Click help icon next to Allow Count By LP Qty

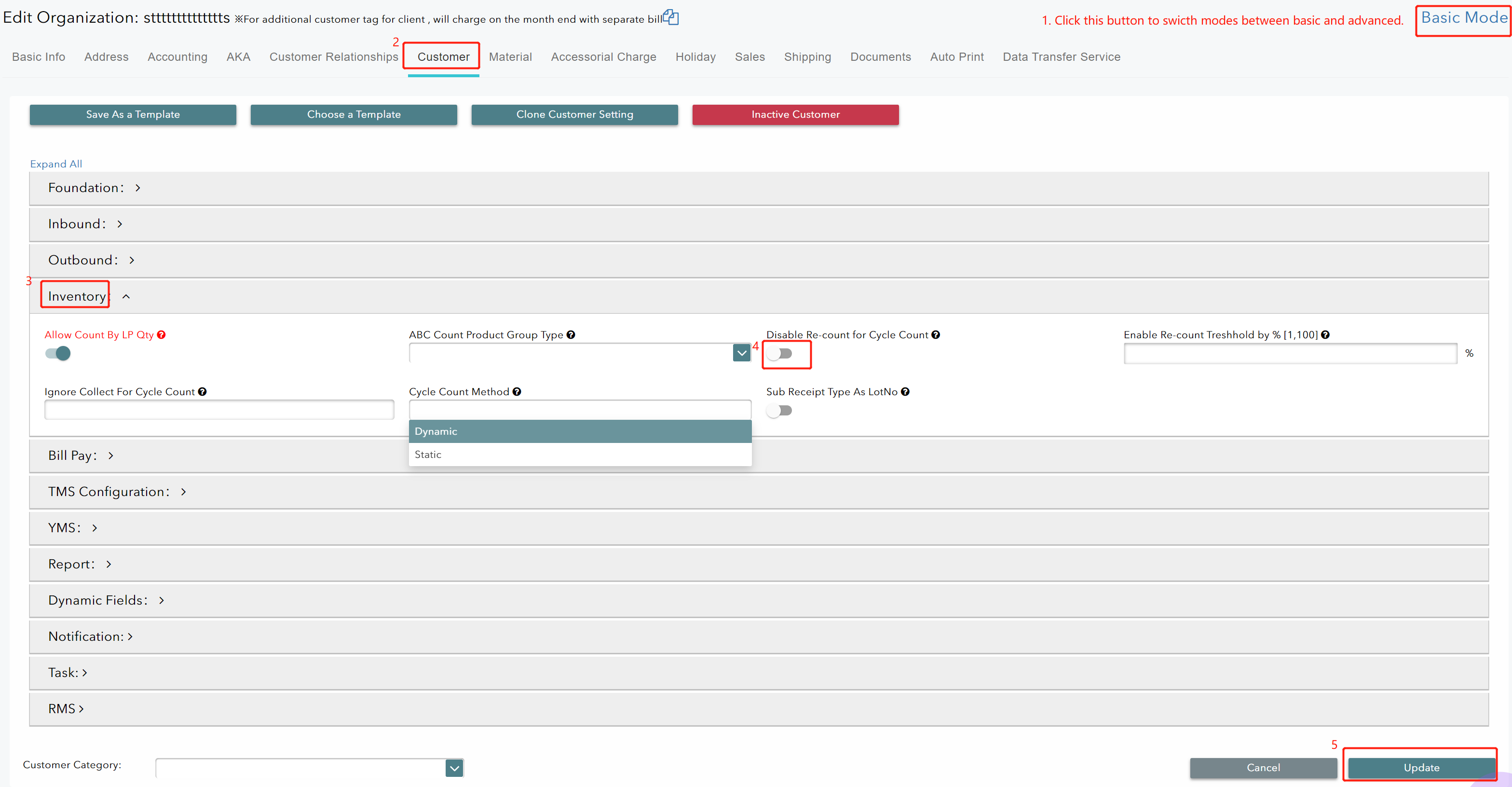162,335
